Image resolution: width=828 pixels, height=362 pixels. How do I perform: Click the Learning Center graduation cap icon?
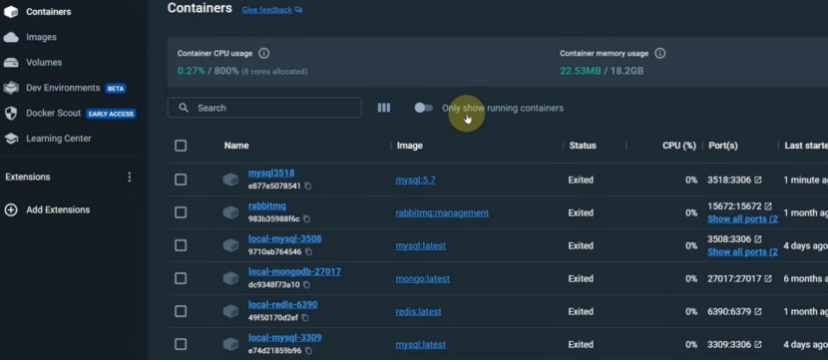click(11, 138)
